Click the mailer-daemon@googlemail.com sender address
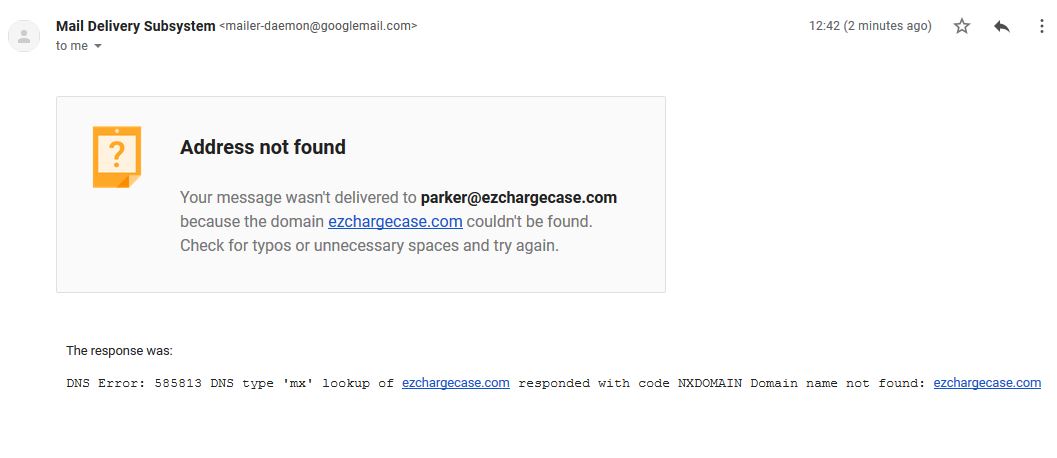The width and height of the screenshot is (1057, 458). [318, 26]
